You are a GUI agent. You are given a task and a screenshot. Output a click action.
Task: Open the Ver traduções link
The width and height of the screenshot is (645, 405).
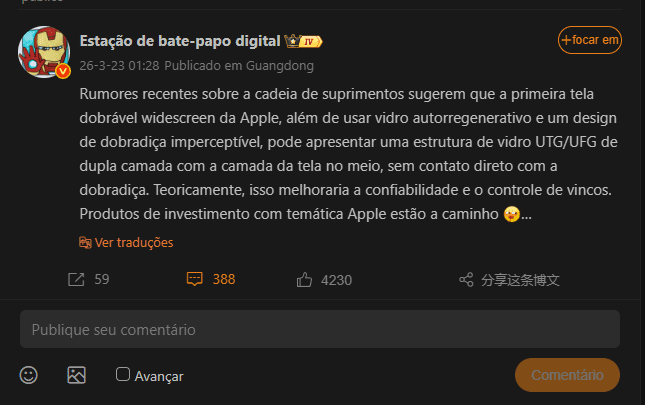pyautogui.click(x=134, y=243)
